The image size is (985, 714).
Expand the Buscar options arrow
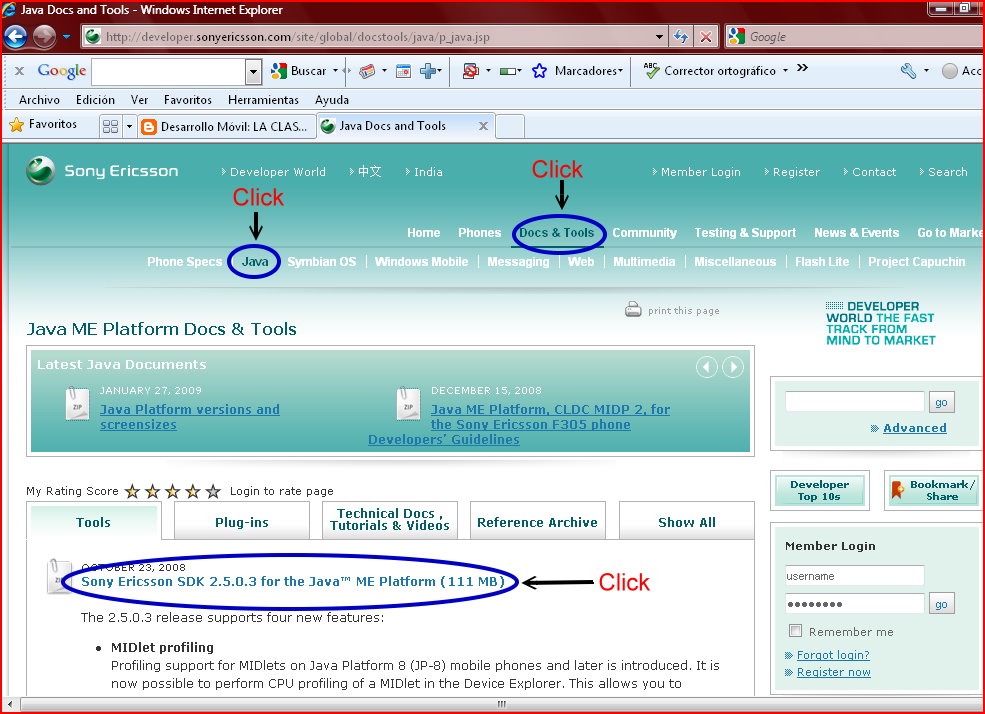(x=335, y=70)
